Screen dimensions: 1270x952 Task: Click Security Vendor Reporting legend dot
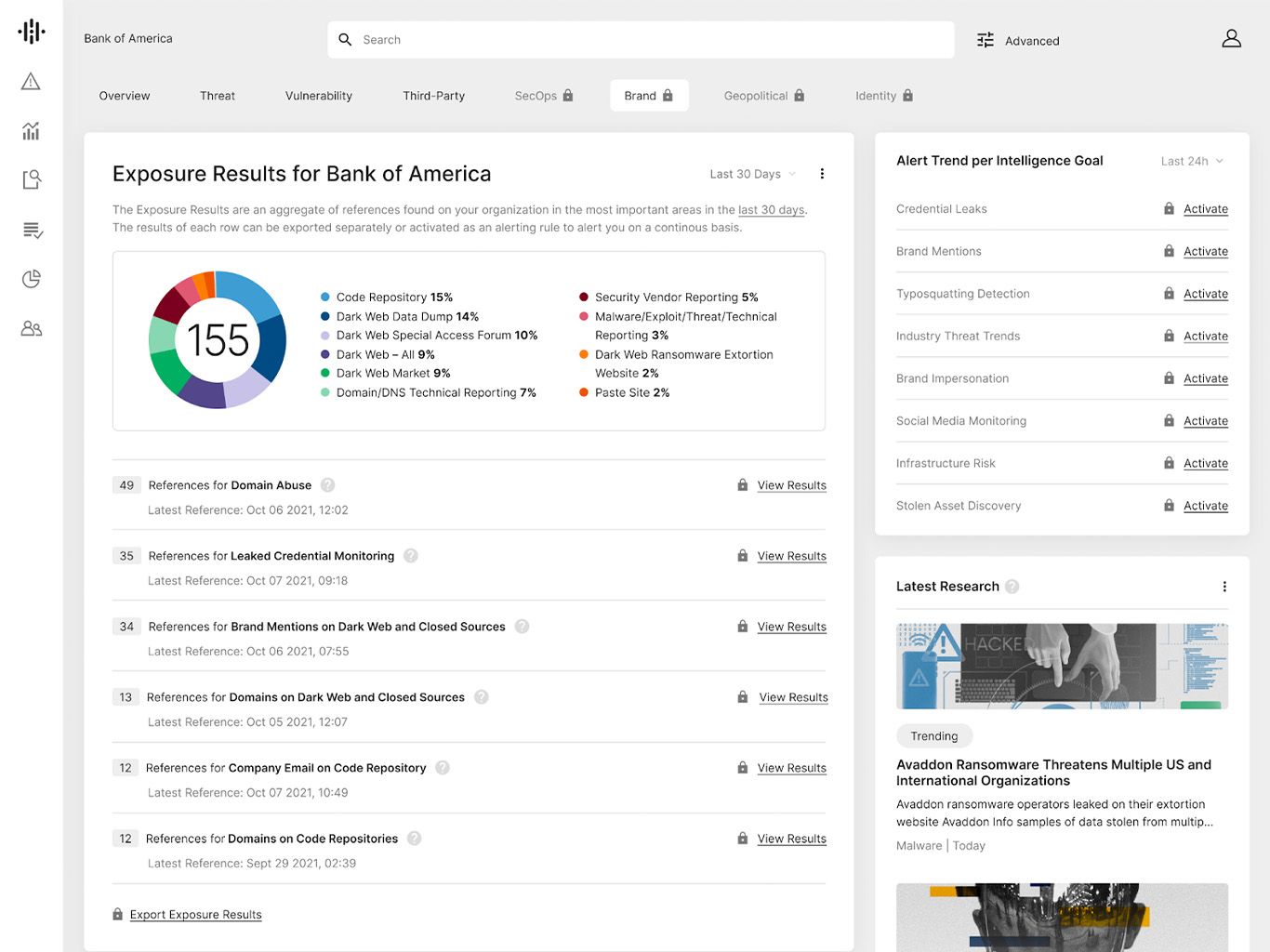click(x=584, y=297)
